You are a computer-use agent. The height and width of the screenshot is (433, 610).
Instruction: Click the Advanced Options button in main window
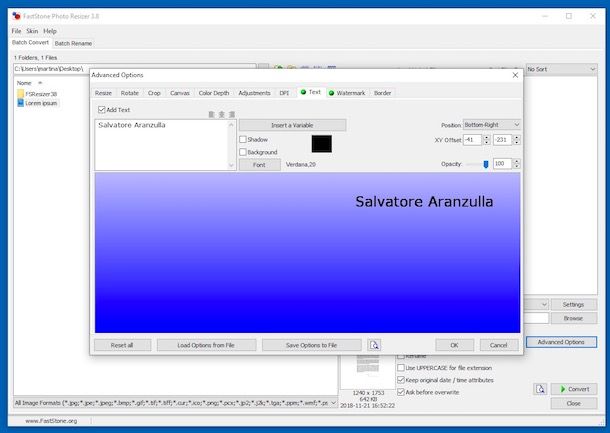(x=561, y=342)
